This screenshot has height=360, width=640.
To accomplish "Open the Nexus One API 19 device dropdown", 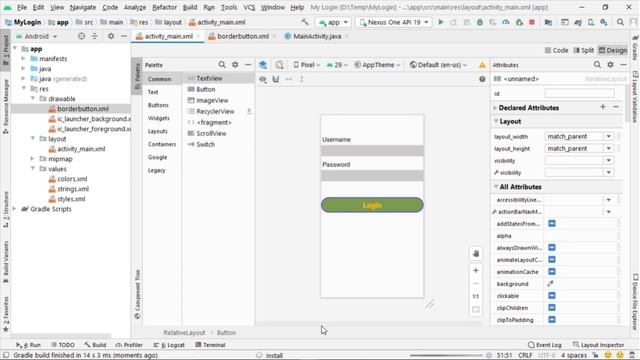I will (393, 22).
